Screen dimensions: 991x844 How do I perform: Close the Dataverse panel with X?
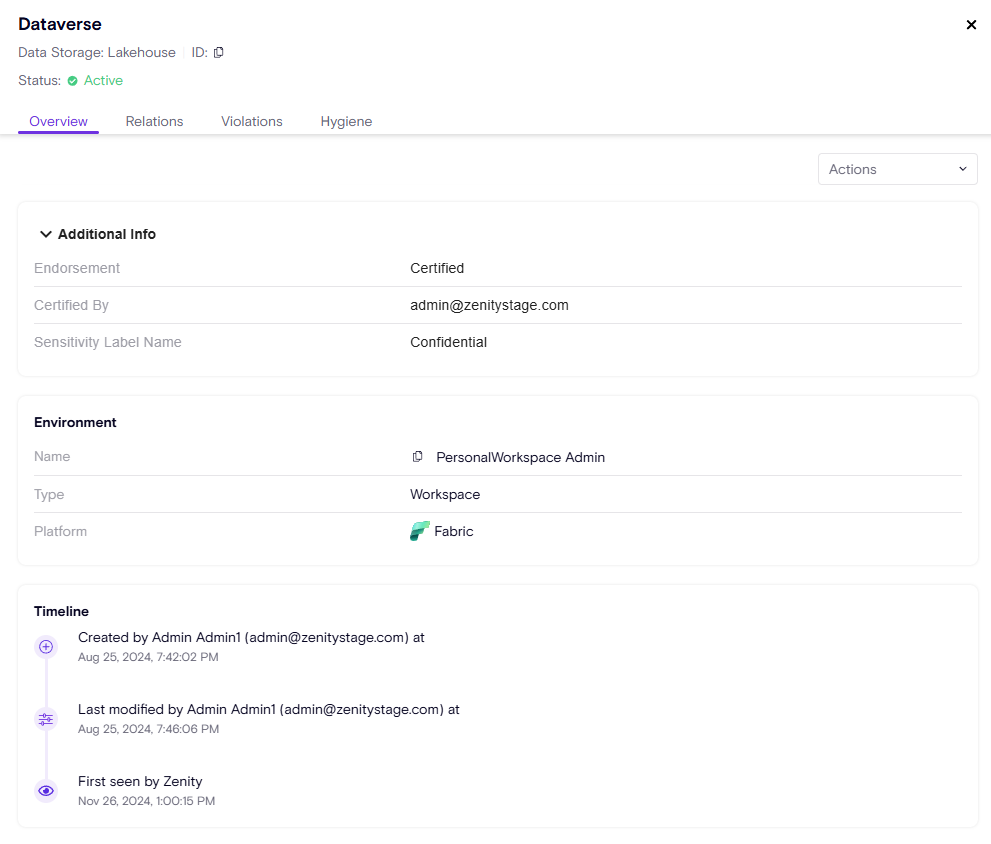pos(971,25)
